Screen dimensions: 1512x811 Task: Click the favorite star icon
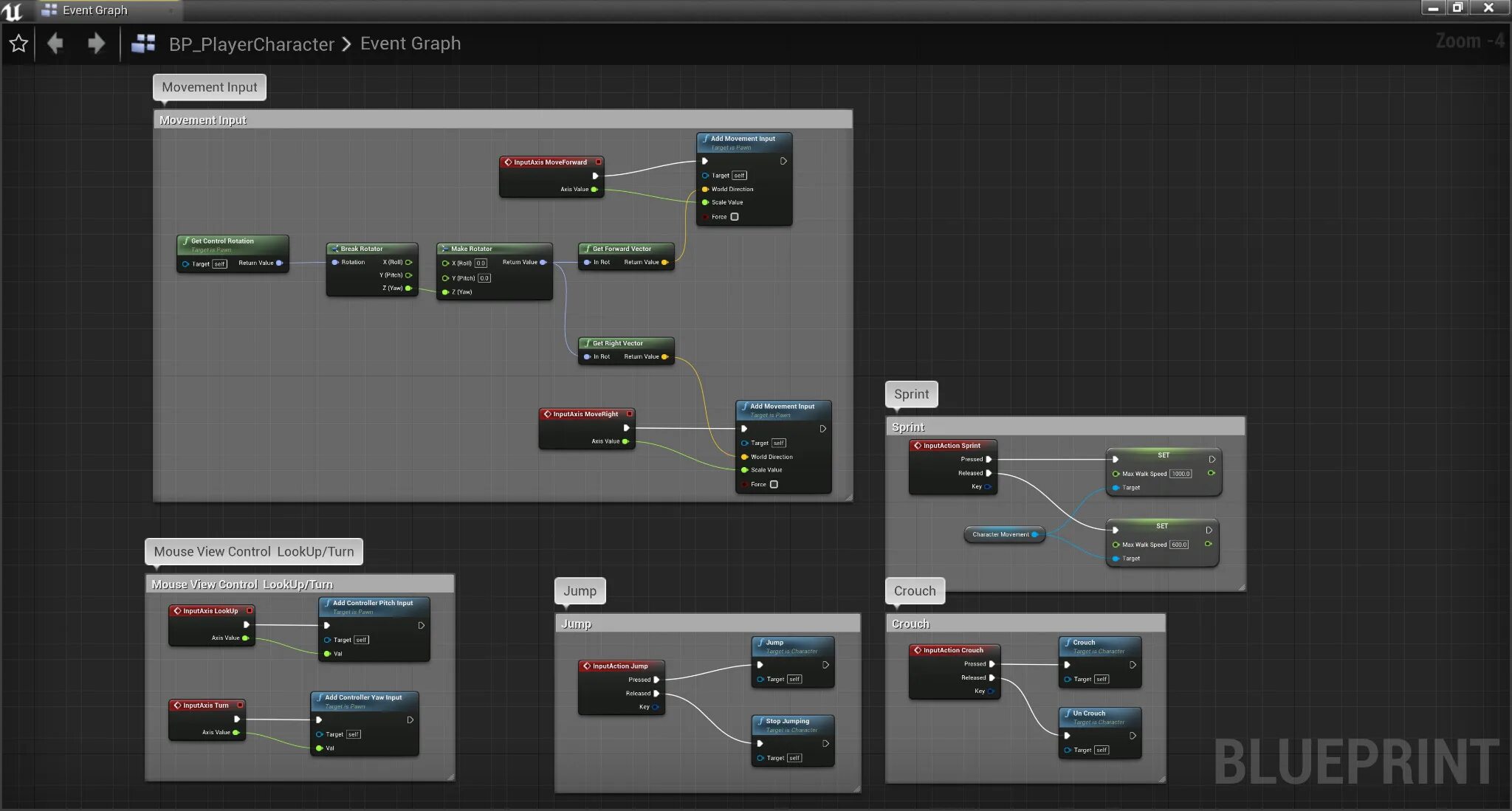click(x=18, y=44)
